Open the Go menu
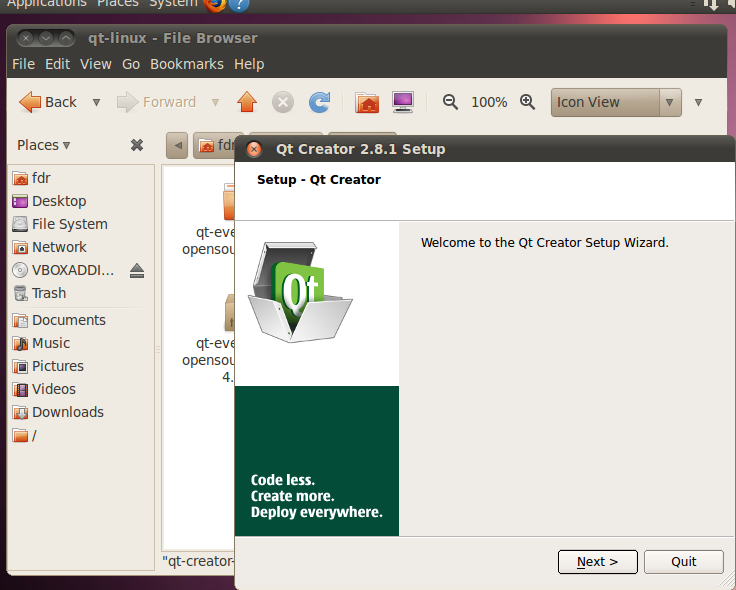The image size is (736, 590). [x=131, y=64]
